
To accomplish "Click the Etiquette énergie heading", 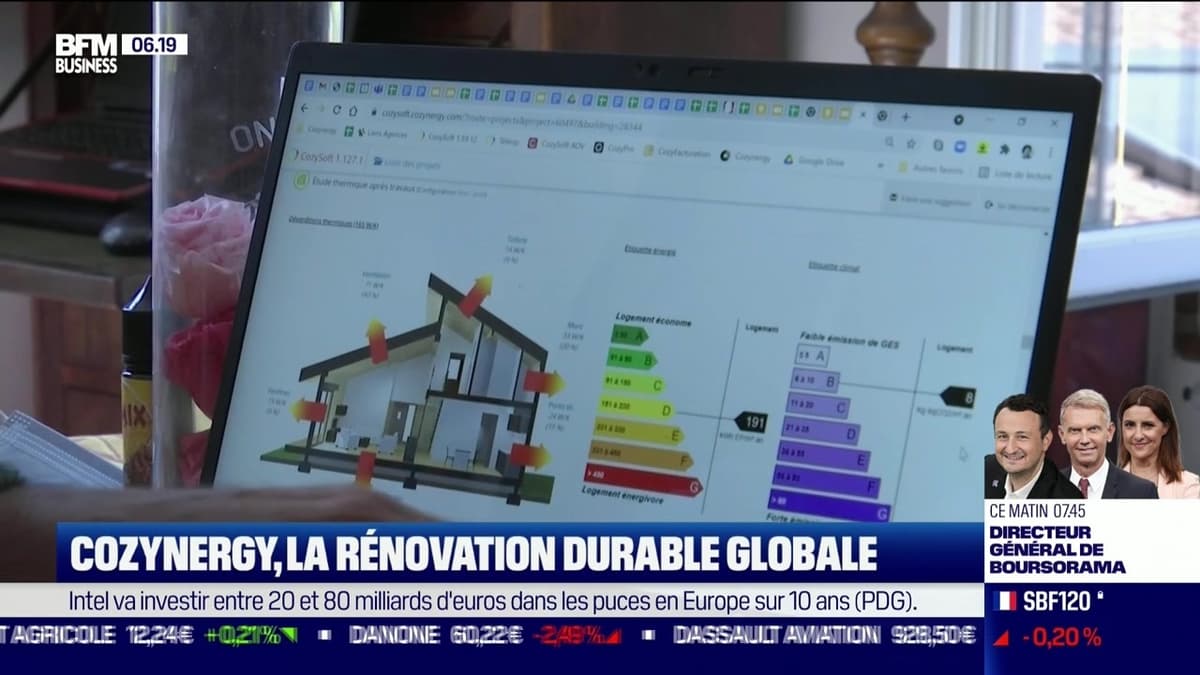I will [x=650, y=251].
